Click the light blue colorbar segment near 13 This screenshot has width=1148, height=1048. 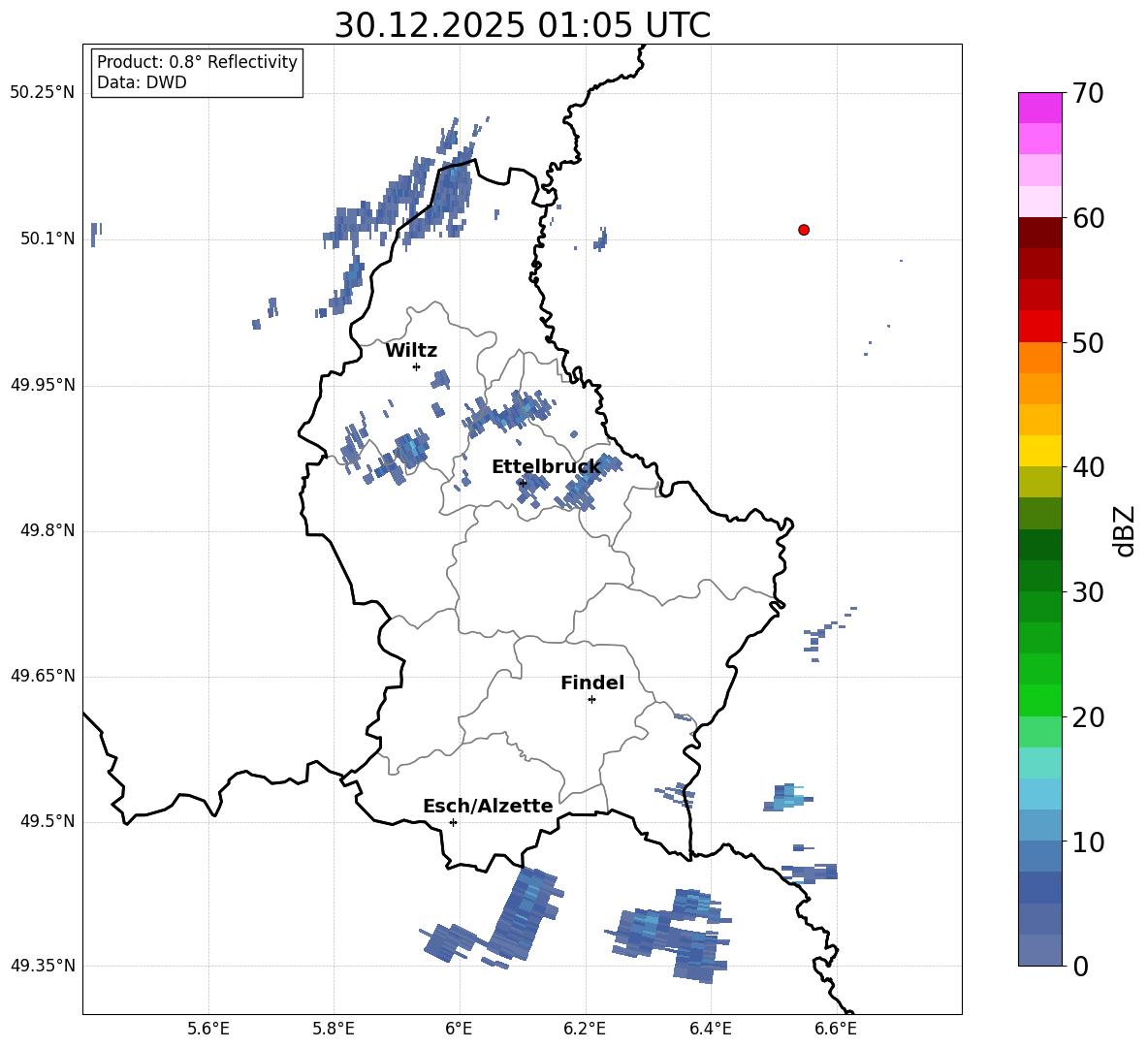pyautogui.click(x=1040, y=795)
